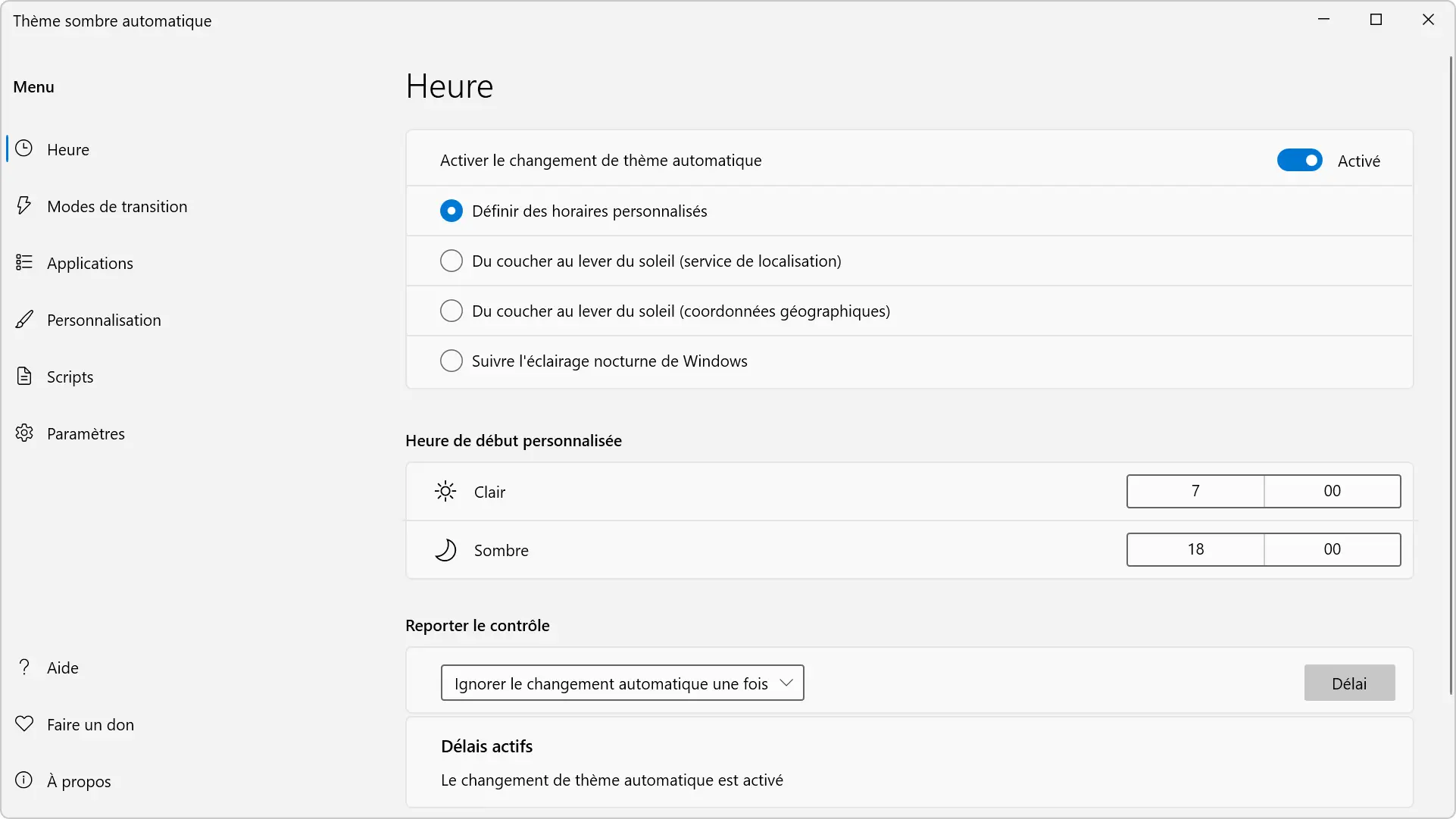Click the info icon for À propos

24,780
